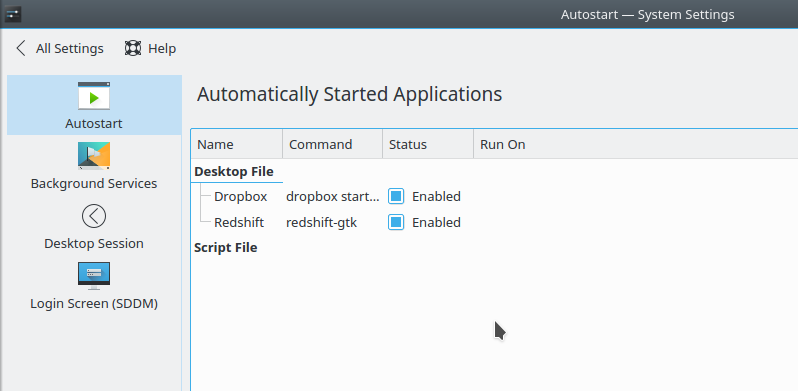Select the Dropbox entry in list
This screenshot has height=391, width=798.
240,196
